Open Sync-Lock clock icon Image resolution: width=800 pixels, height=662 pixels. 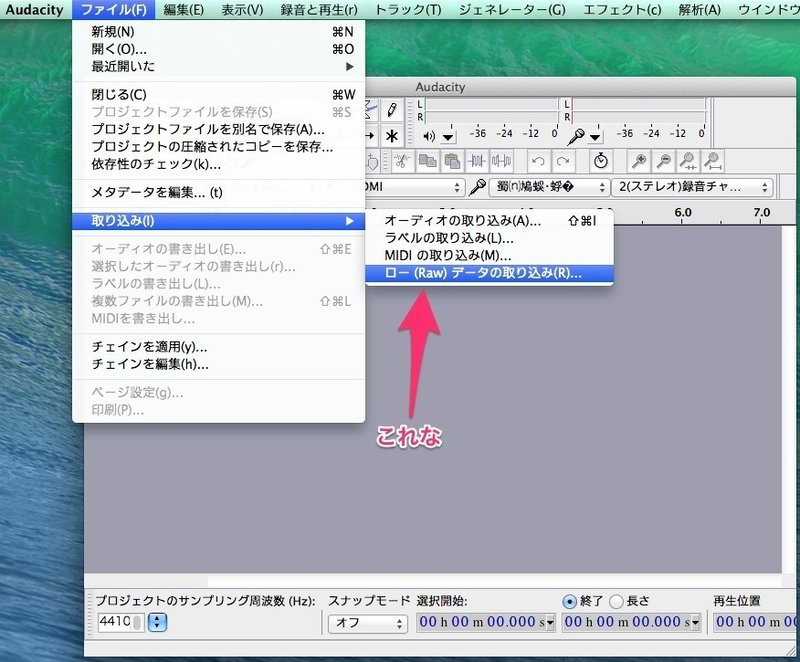(x=601, y=162)
